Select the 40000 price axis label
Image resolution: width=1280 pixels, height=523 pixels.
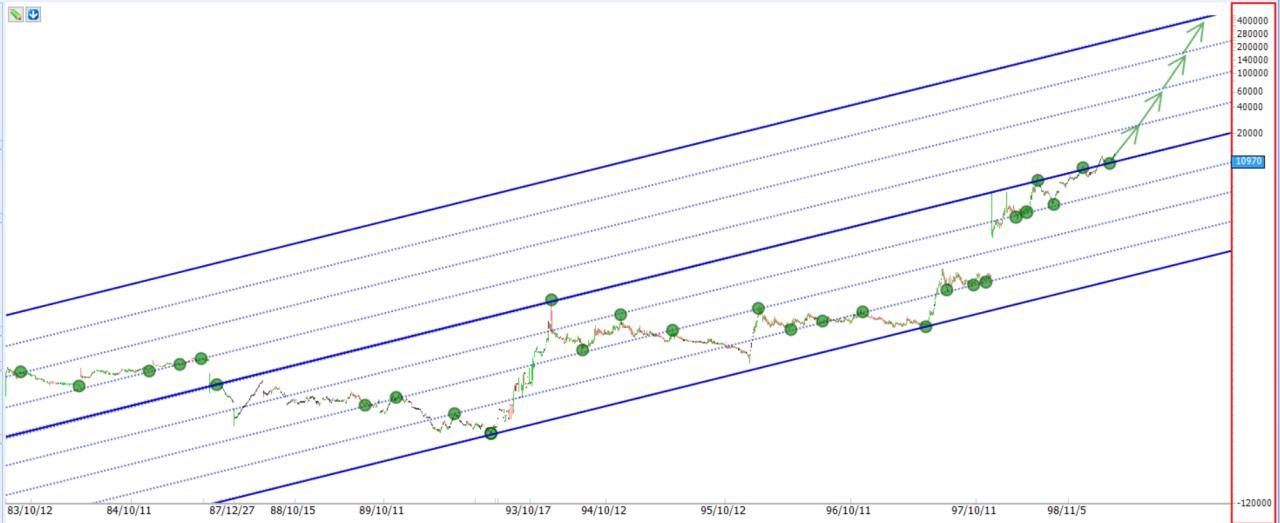coord(1252,106)
